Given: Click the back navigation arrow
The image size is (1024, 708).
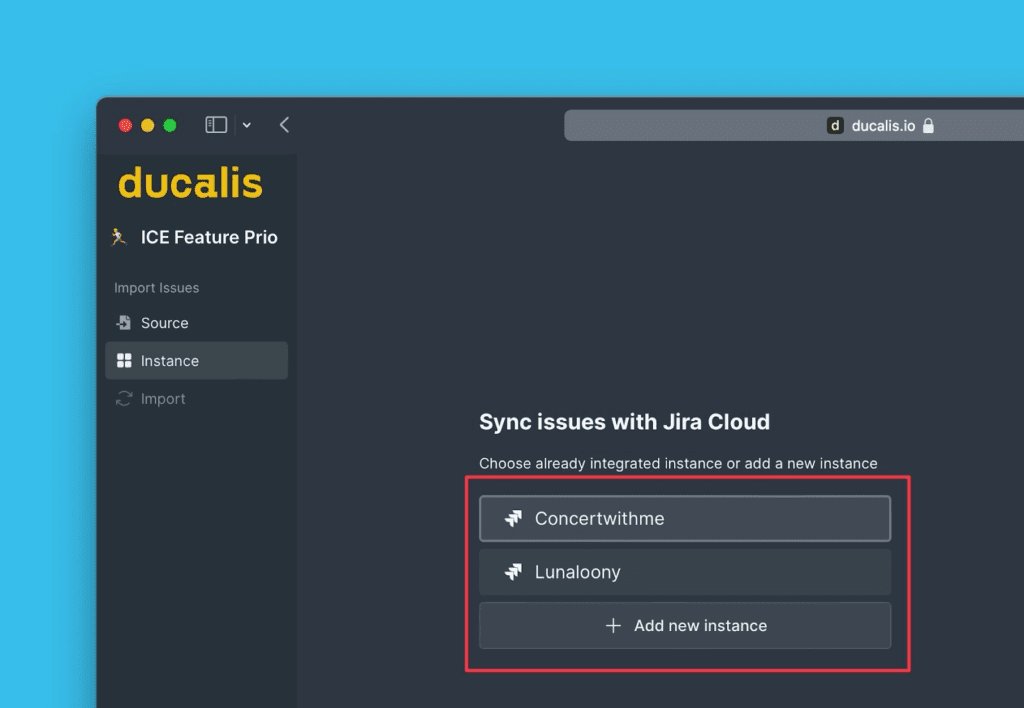Looking at the screenshot, I should pos(284,125).
